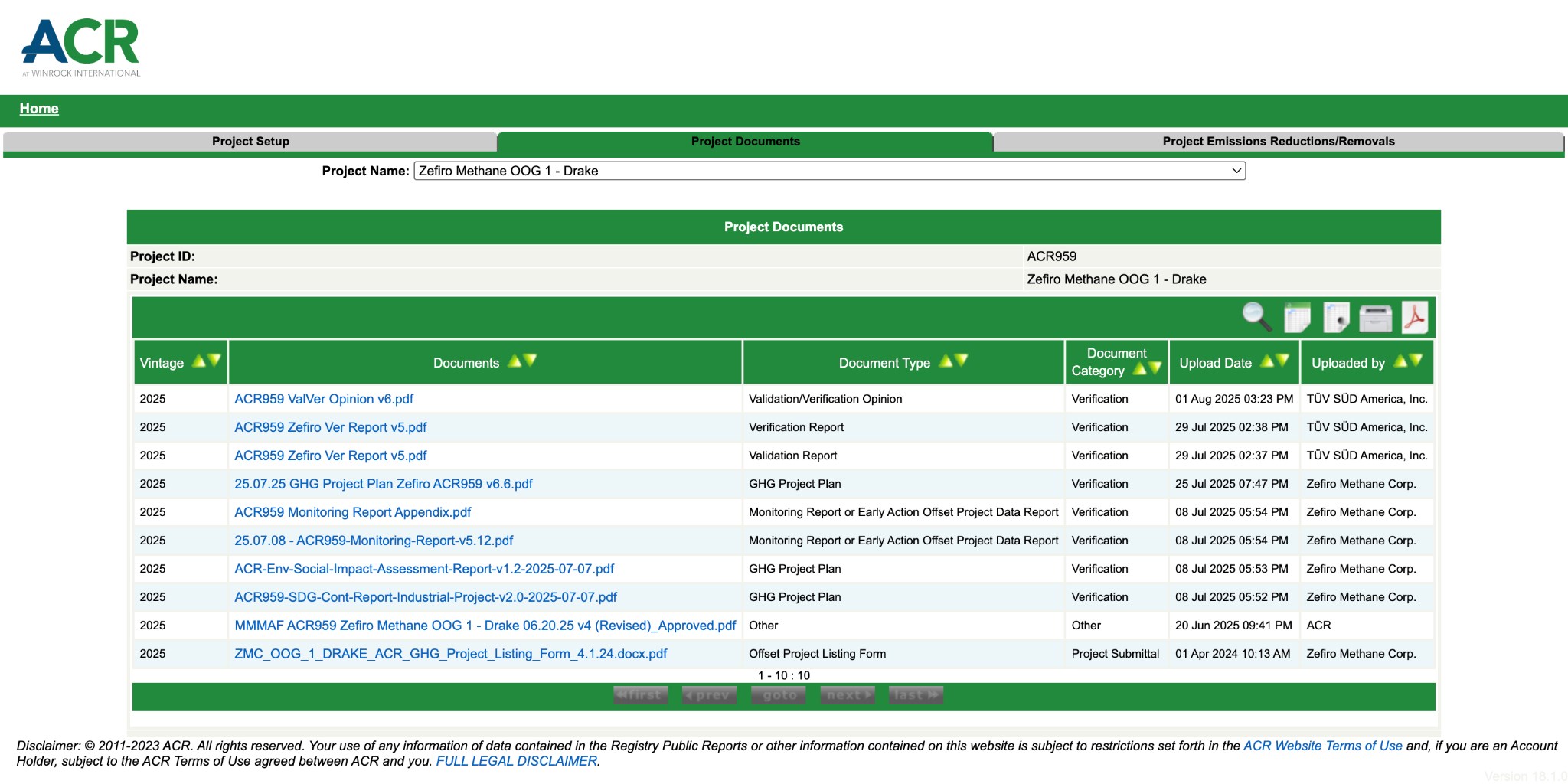The width and height of the screenshot is (1568, 784).
Task: Open Verification Report ACR959 Zefiro Ver Report v5.pdf
Action: coord(331,427)
